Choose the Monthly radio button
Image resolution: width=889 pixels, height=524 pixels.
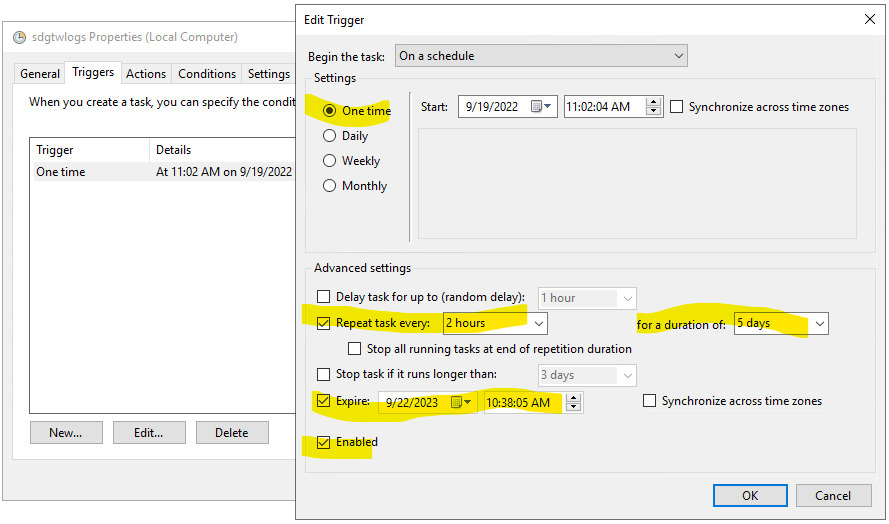click(329, 186)
